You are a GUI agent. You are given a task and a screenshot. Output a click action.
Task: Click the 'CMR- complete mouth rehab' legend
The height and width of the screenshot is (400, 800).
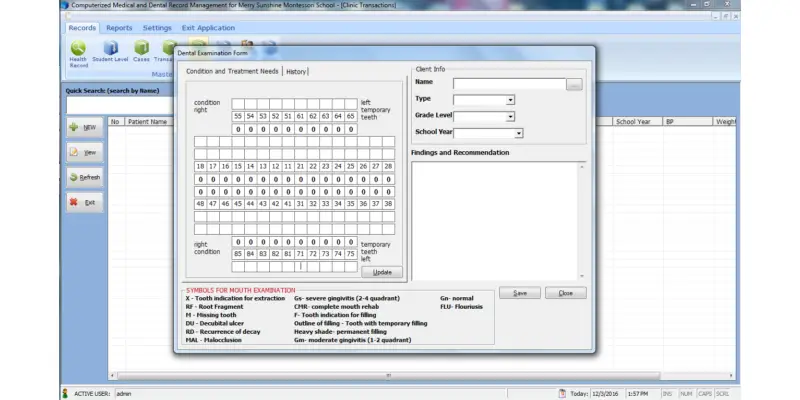[337, 307]
